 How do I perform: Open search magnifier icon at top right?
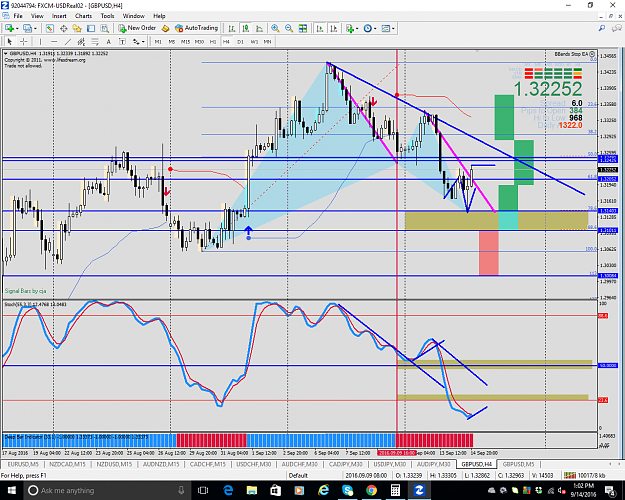(602, 28)
